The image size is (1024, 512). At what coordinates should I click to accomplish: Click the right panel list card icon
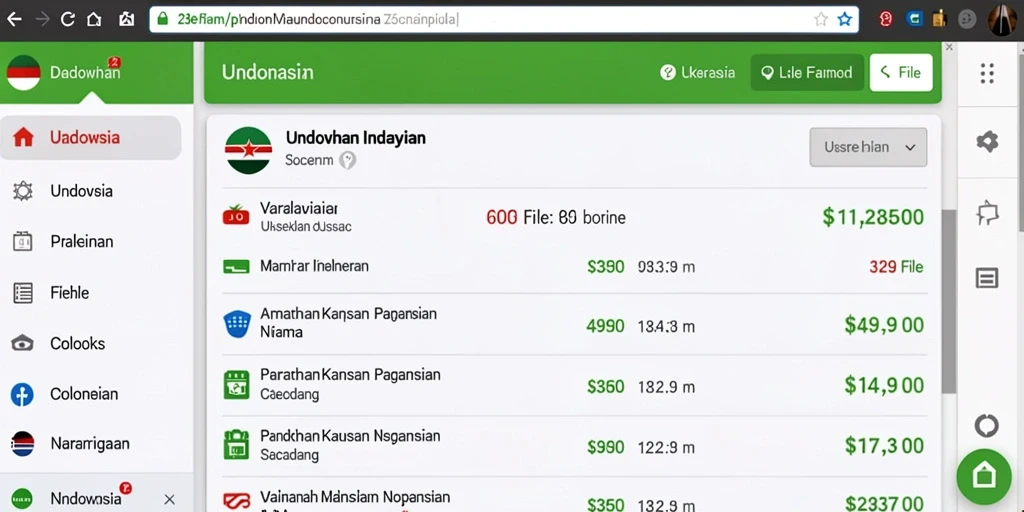pyautogui.click(x=987, y=278)
